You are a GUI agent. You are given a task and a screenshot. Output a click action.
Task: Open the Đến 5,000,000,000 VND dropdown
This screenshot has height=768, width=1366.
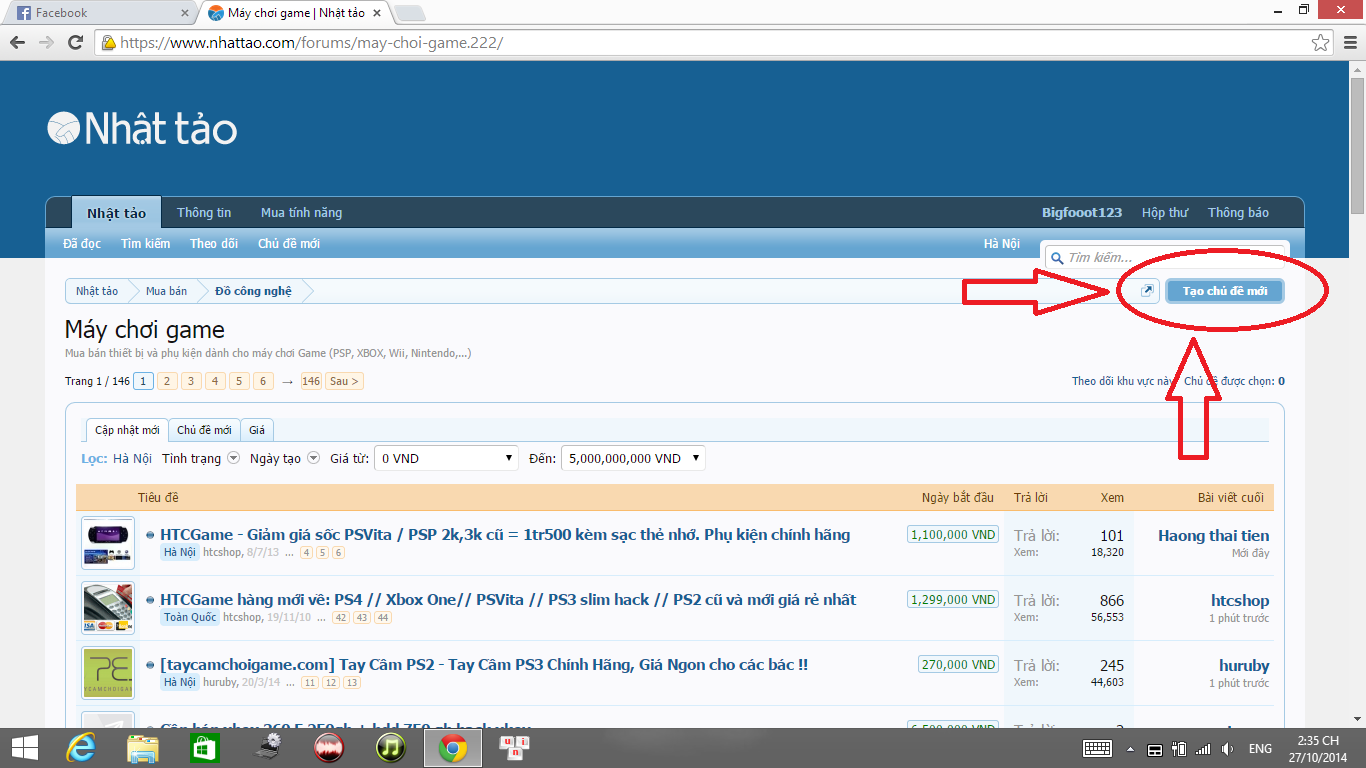click(633, 458)
